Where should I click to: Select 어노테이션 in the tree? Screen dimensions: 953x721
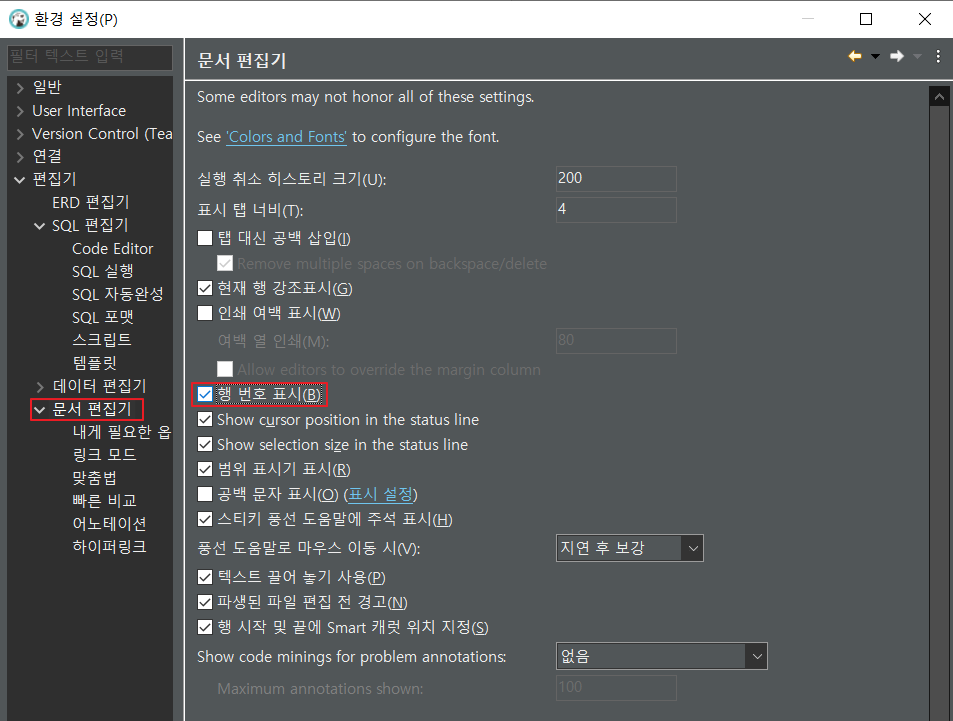[109, 523]
